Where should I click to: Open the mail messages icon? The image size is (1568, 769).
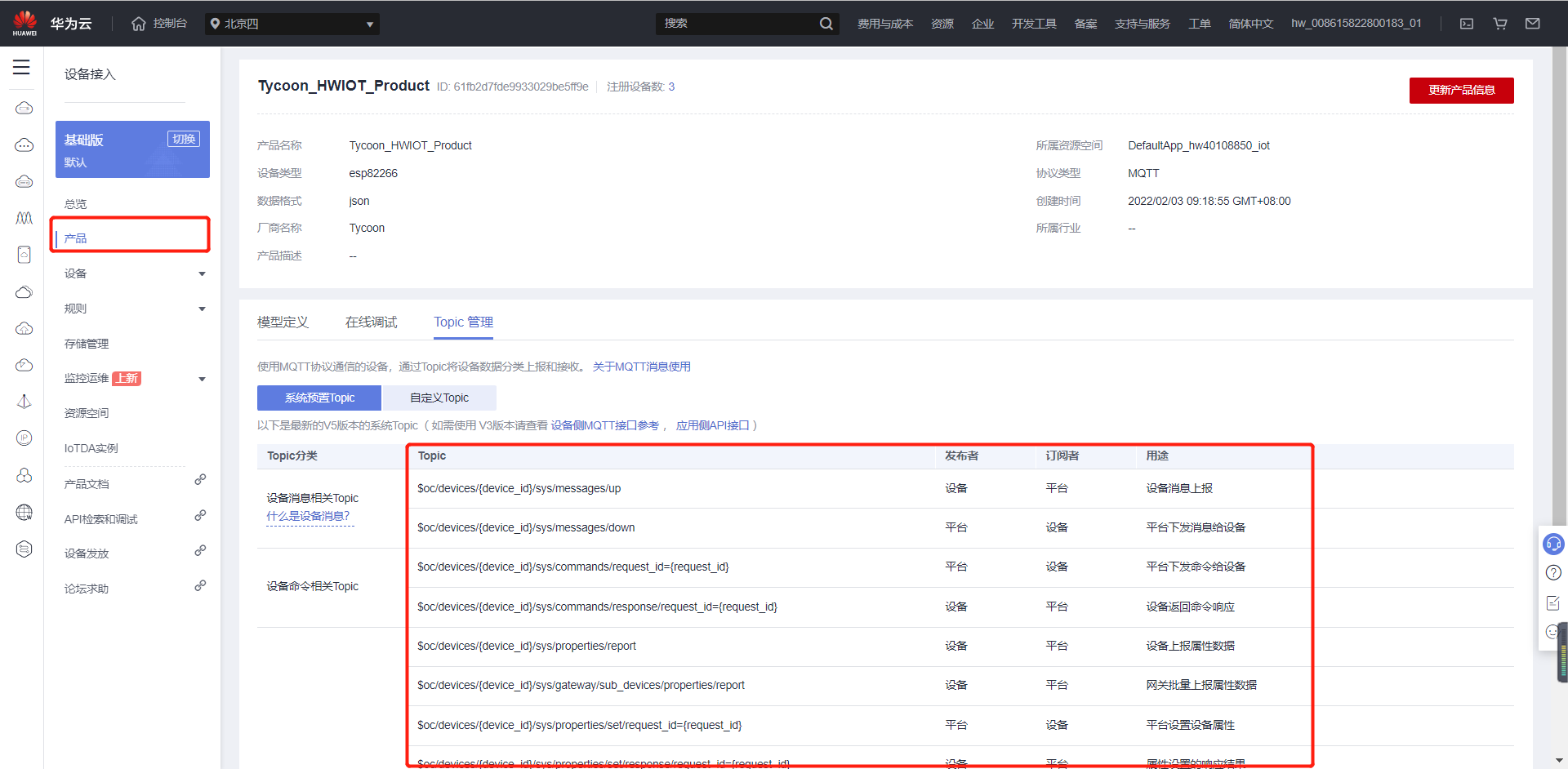pos(1533,24)
